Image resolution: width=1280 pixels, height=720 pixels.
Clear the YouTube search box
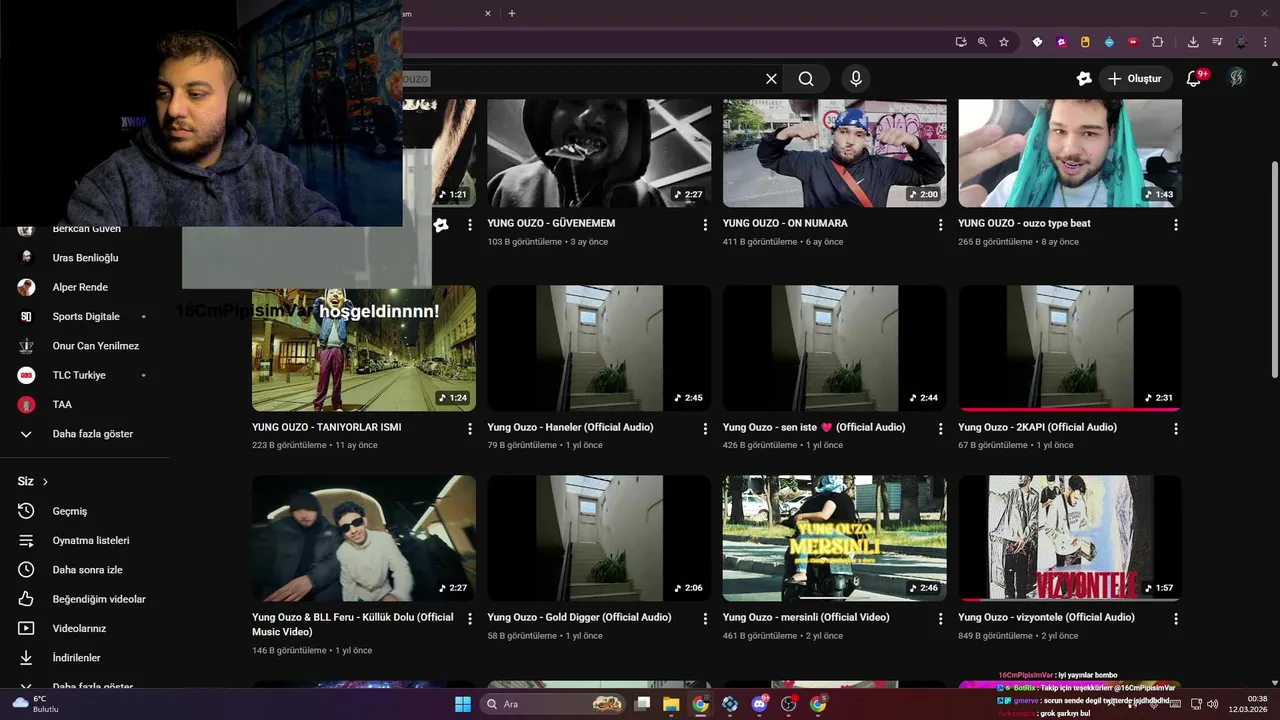click(771, 79)
